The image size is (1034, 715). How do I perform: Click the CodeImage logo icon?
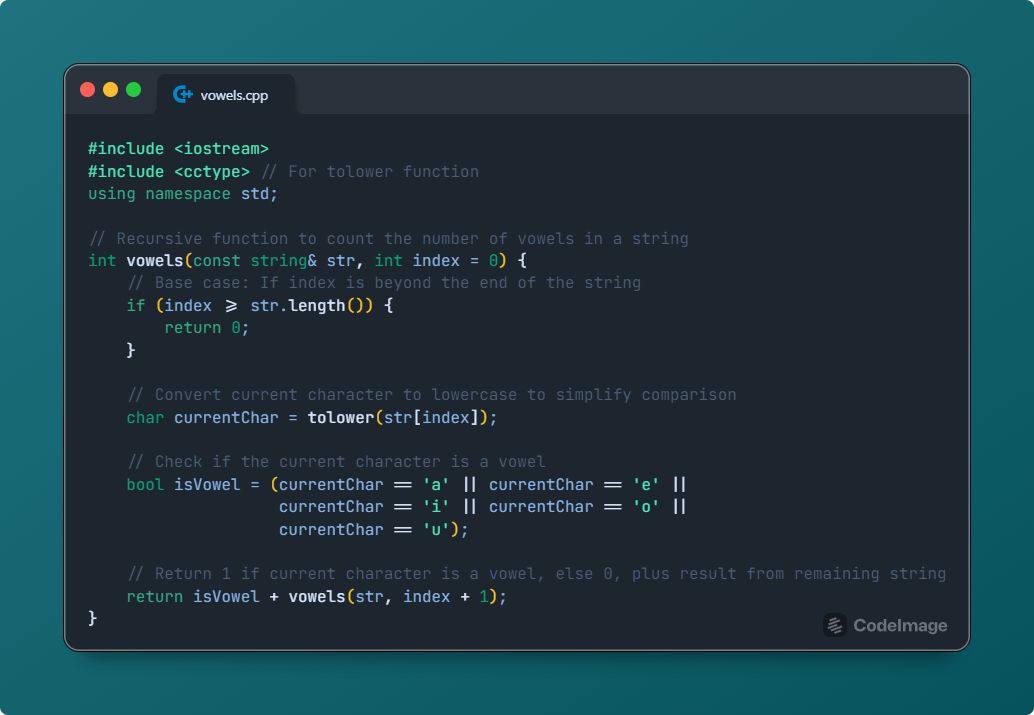click(x=835, y=625)
